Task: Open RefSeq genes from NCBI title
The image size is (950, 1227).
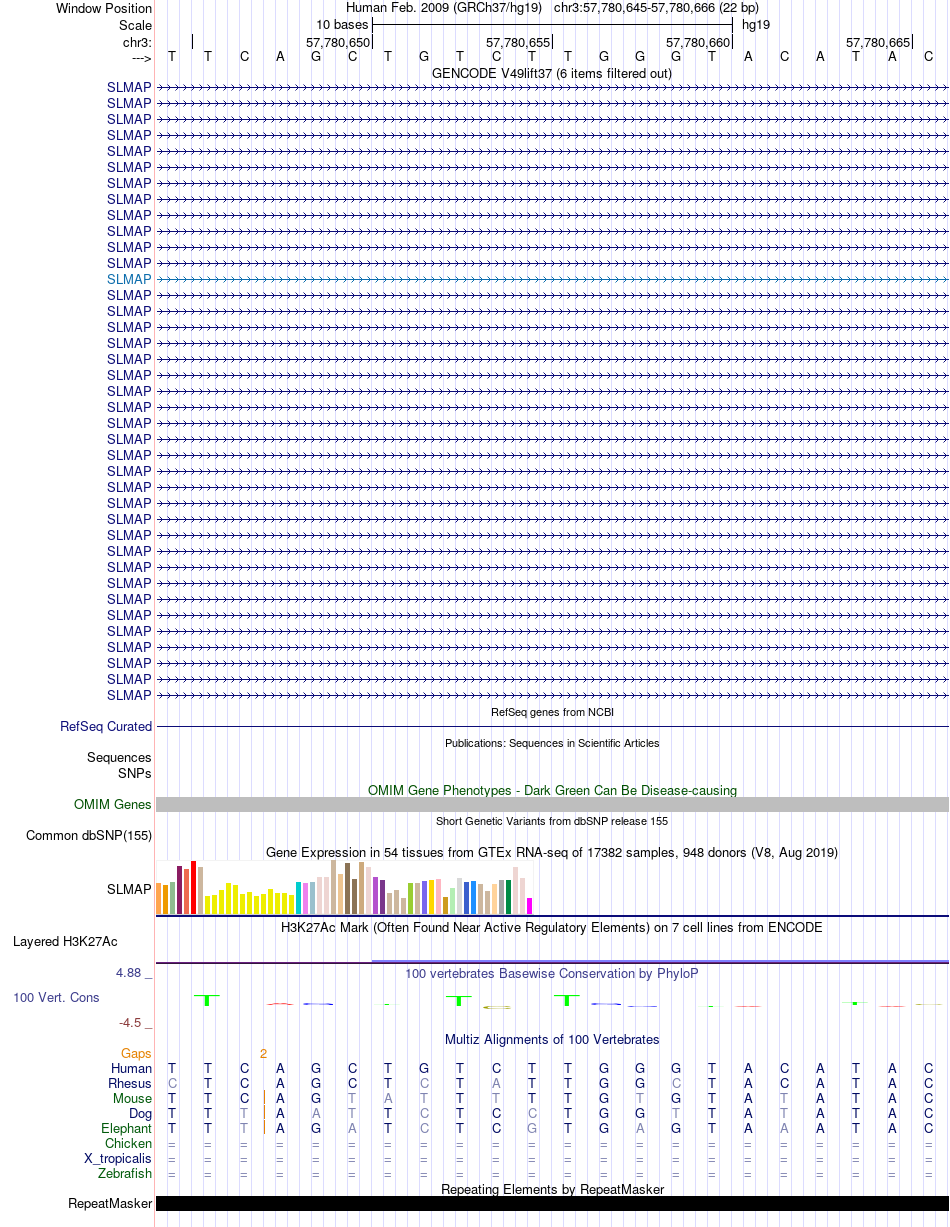Action: 552,712
